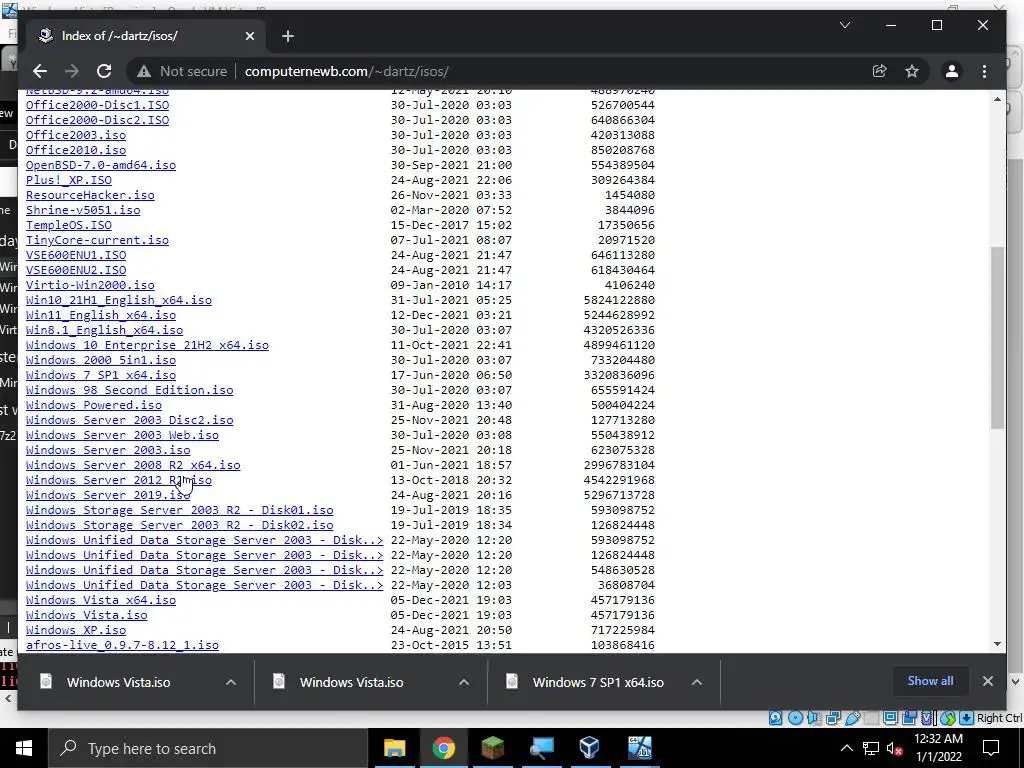The image size is (1024, 768).
Task: Open the Win11_English_x64.iso link
Action: tap(101, 315)
